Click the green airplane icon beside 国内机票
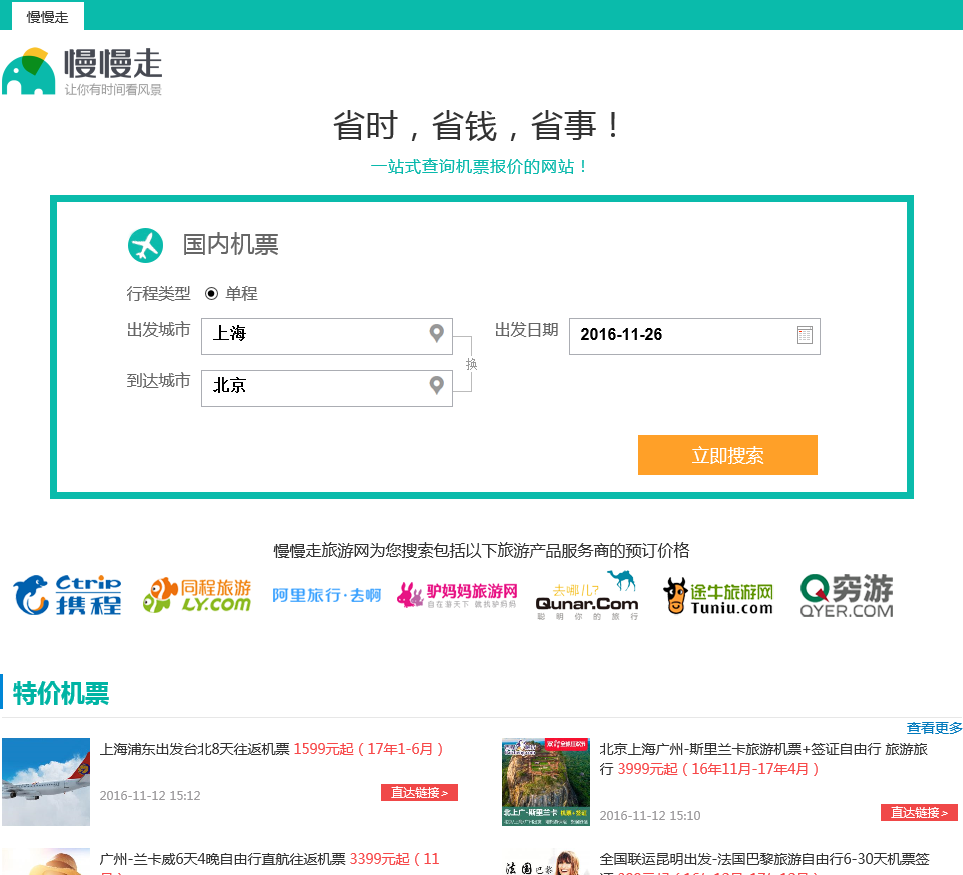The width and height of the screenshot is (963, 875). (146, 245)
